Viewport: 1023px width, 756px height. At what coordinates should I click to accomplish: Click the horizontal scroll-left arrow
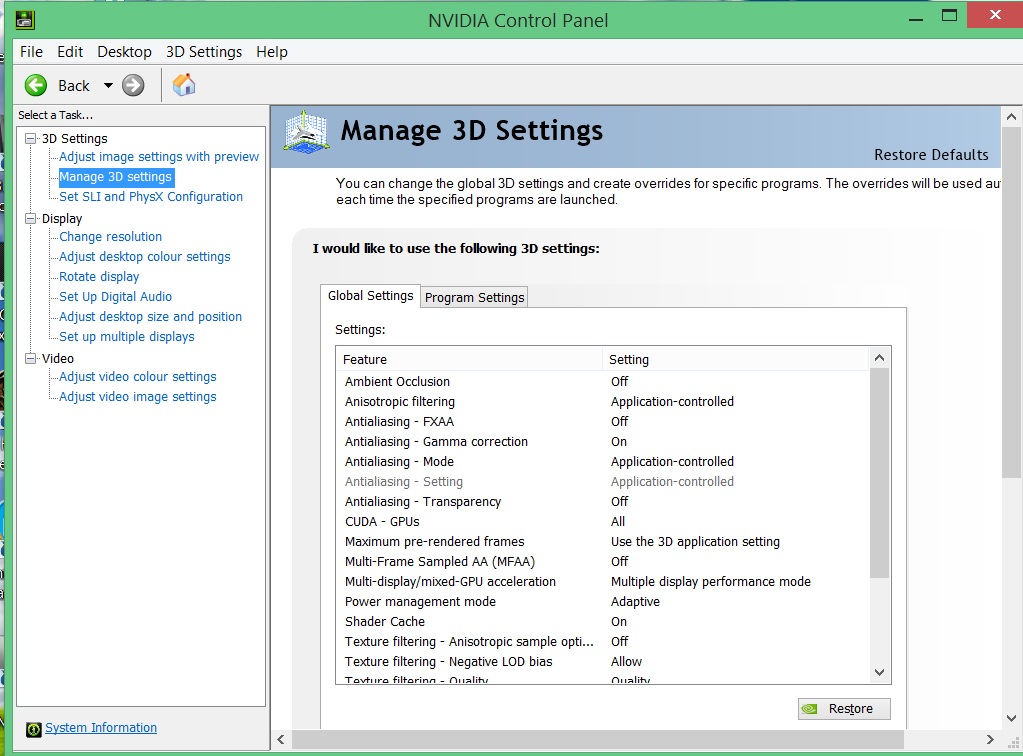click(x=281, y=740)
